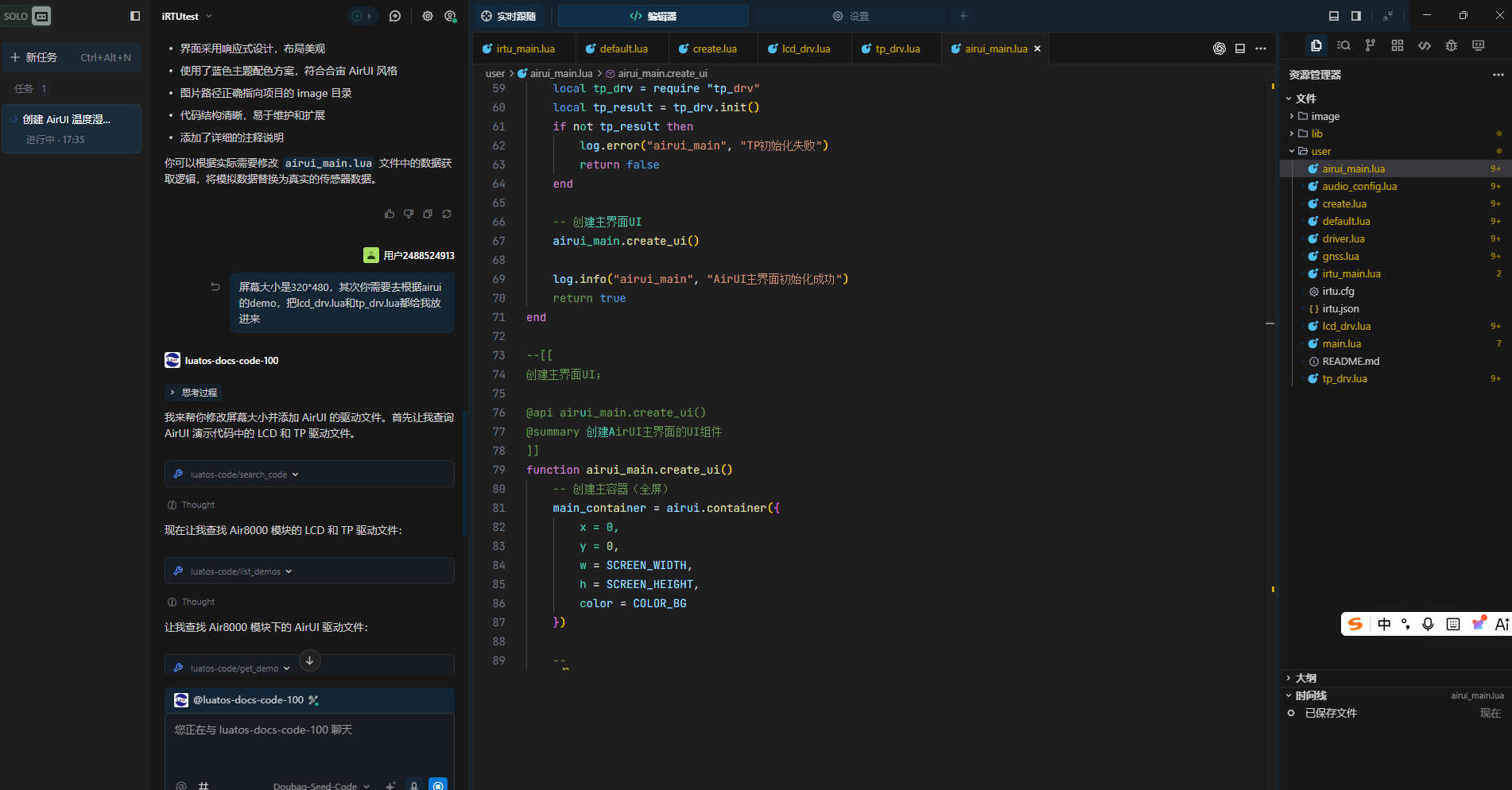Screen dimensions: 1512x790
Task: Toggle the left task sidebar
Action: tap(135, 16)
